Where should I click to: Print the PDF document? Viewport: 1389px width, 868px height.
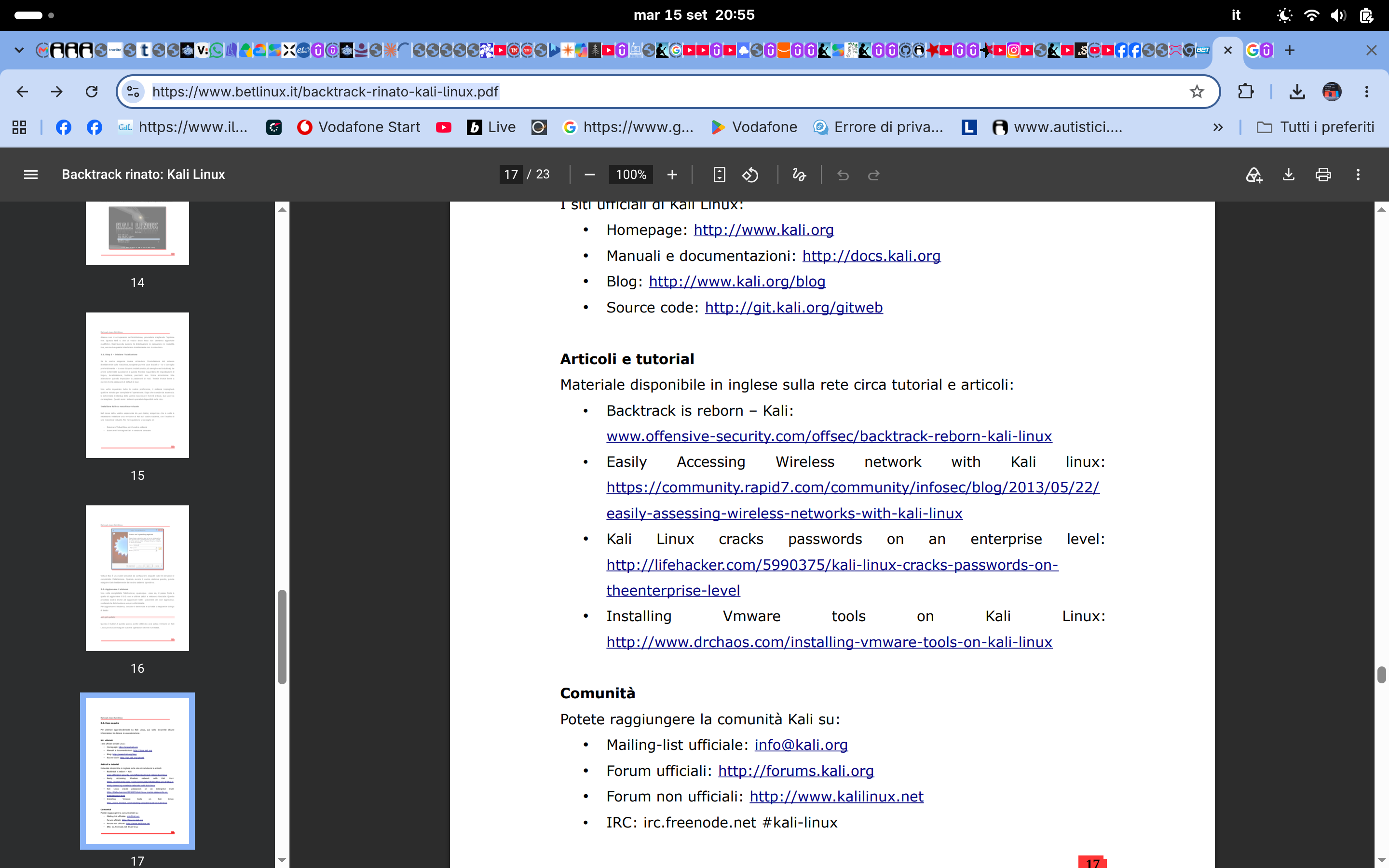tap(1323, 175)
